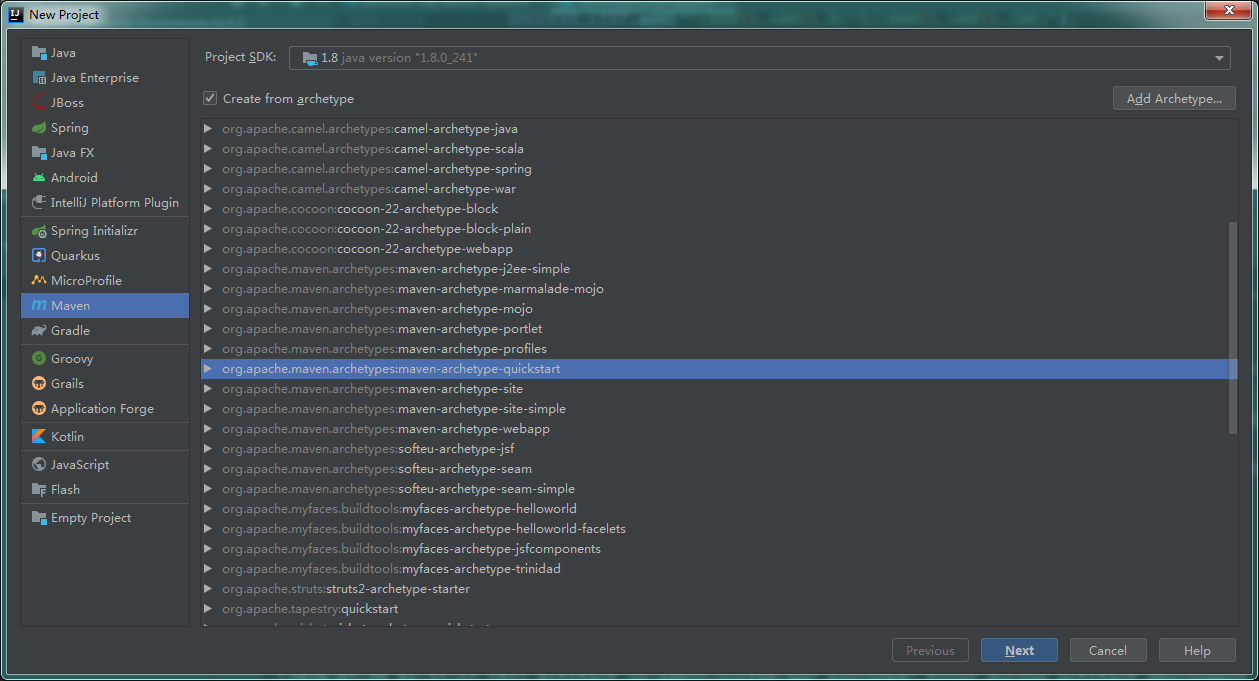Select maven-archetype-portlet row

point(719,329)
